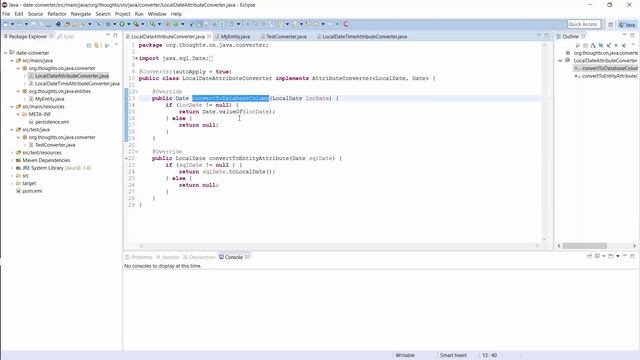Toggle Link with Editor in Package Explorer
640x360 pixels.
click(x=97, y=45)
